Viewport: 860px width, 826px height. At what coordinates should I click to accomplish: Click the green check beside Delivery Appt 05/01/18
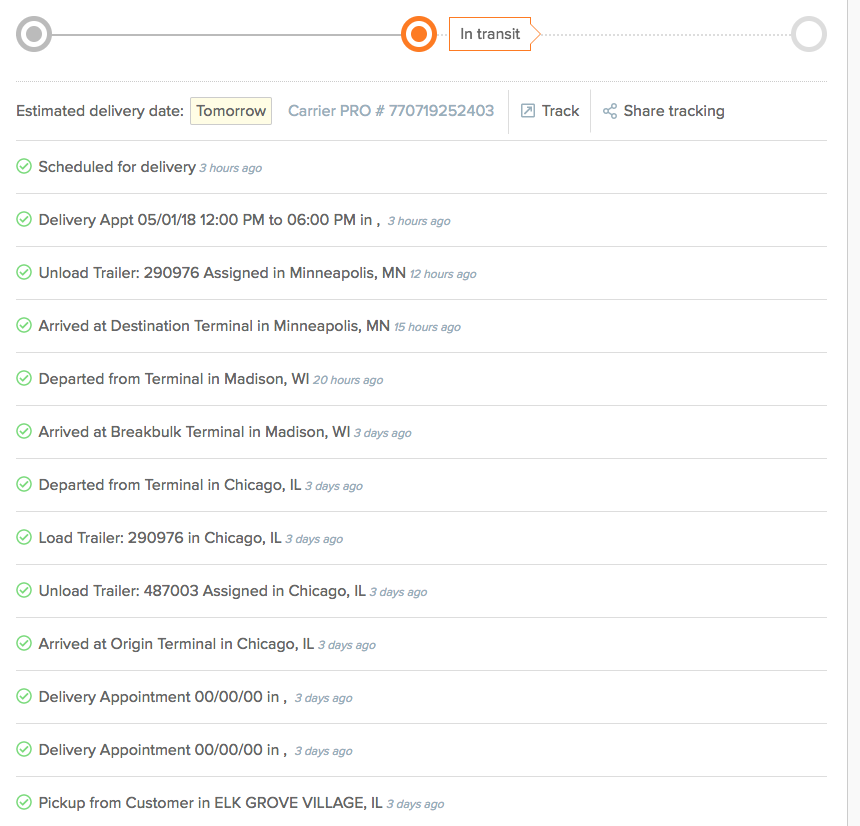pos(24,219)
